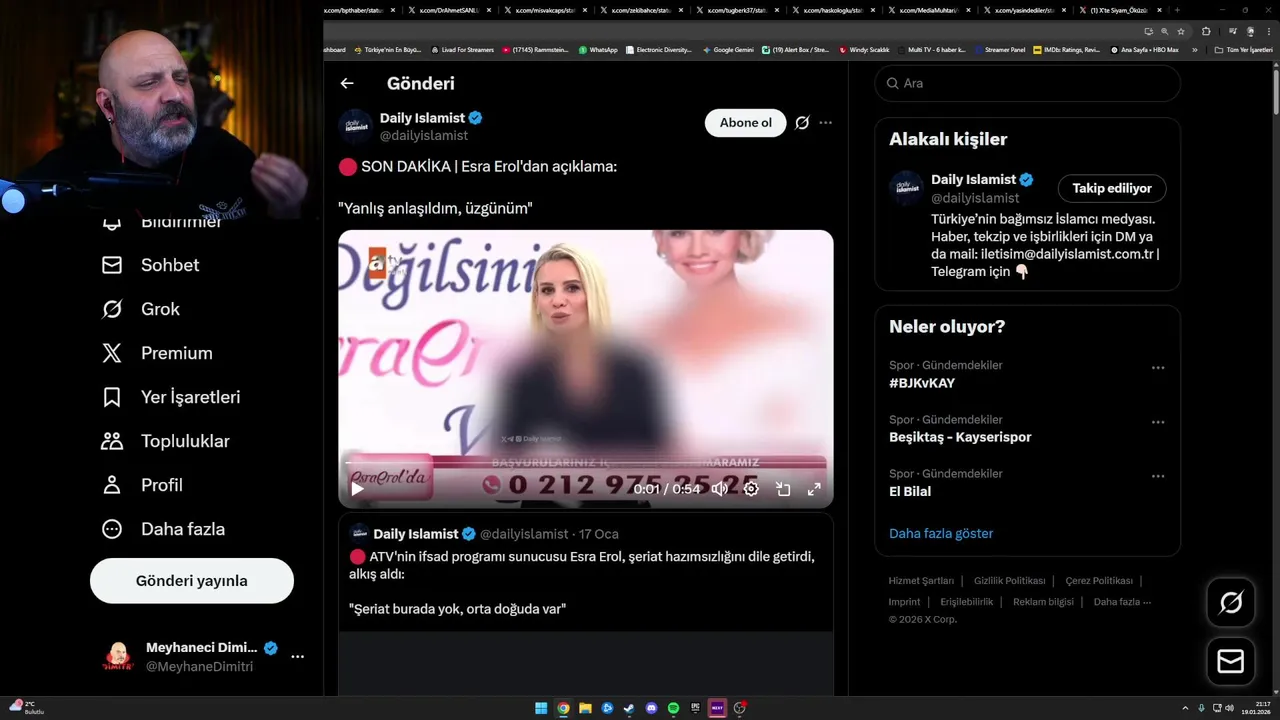This screenshot has width=1280, height=720.
Task: Switch to x.com/MediaMuhtari browser tab
Action: coord(928,10)
